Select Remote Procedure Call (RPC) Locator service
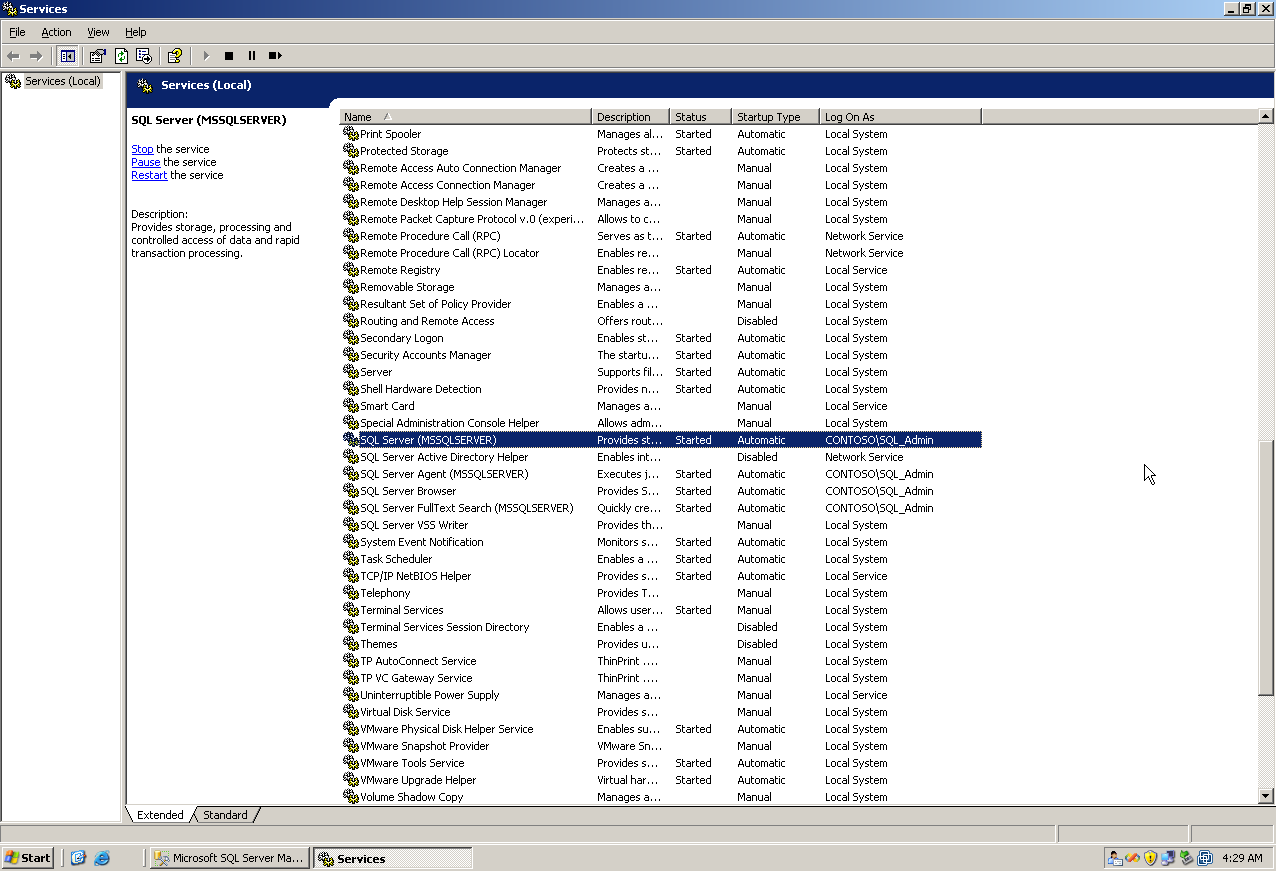Image resolution: width=1276 pixels, height=871 pixels. pyautogui.click(x=449, y=253)
